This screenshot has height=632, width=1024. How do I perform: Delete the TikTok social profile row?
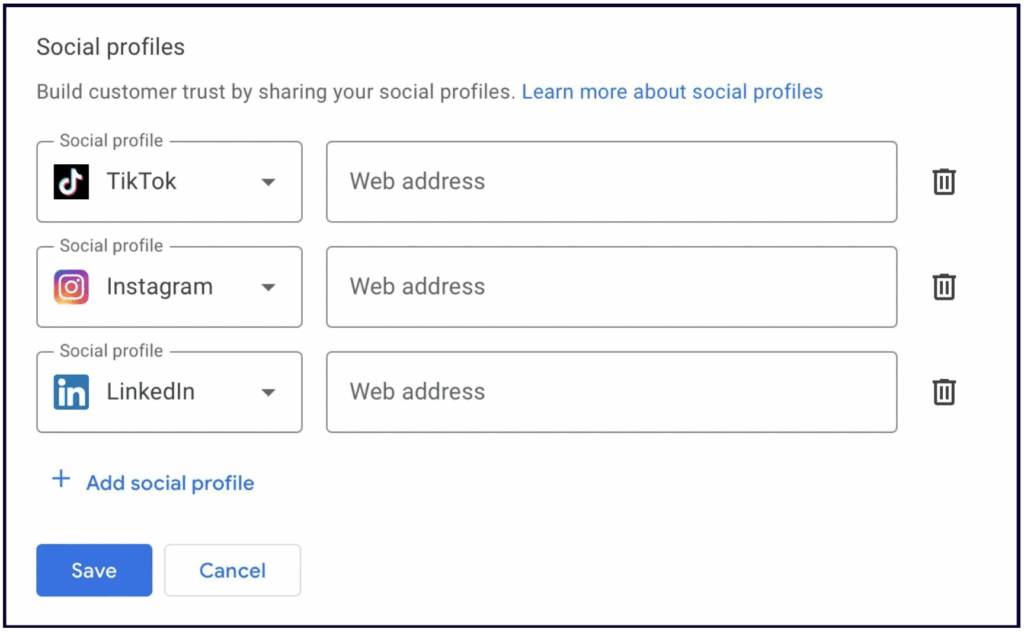tap(944, 182)
